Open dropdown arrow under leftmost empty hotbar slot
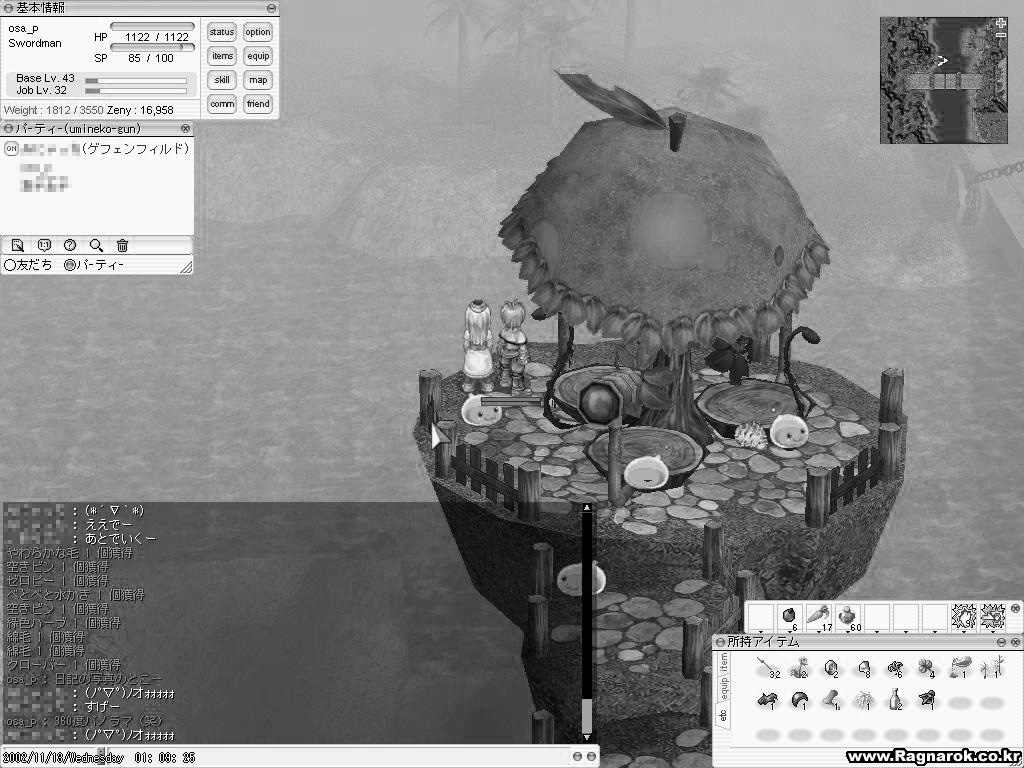 click(x=760, y=632)
